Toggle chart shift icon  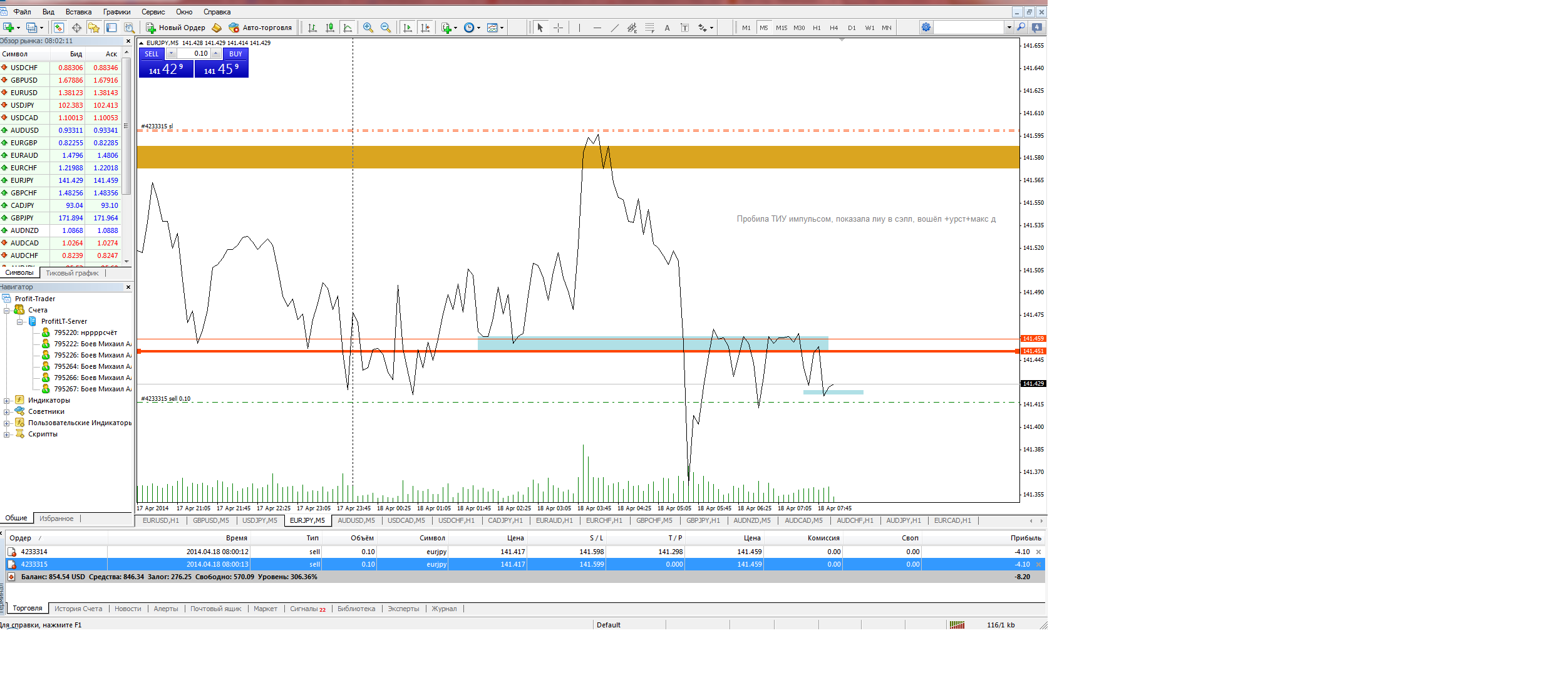coord(426,28)
